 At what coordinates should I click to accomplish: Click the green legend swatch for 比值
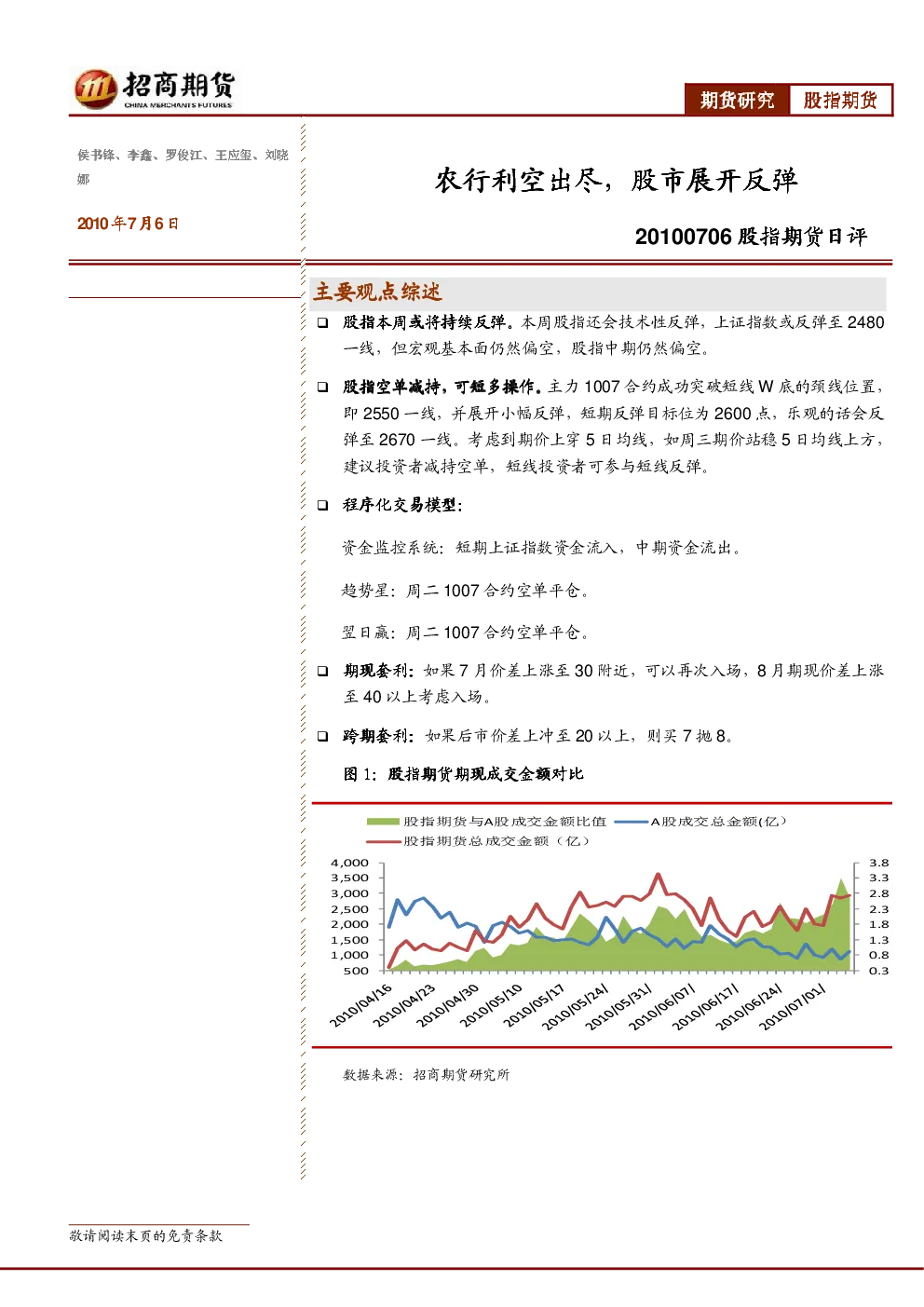tap(383, 822)
